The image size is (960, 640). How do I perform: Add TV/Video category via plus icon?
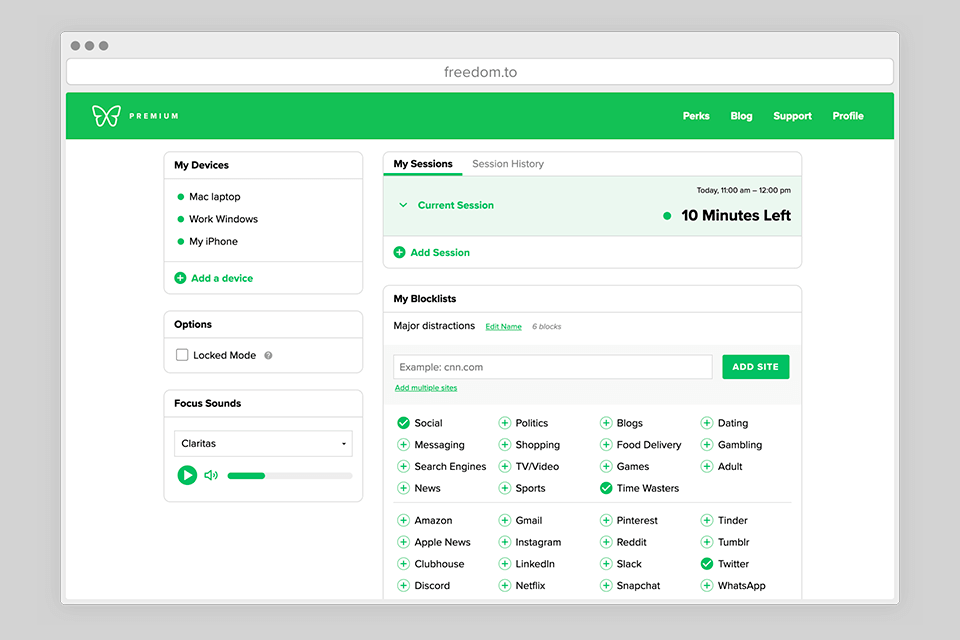point(504,467)
